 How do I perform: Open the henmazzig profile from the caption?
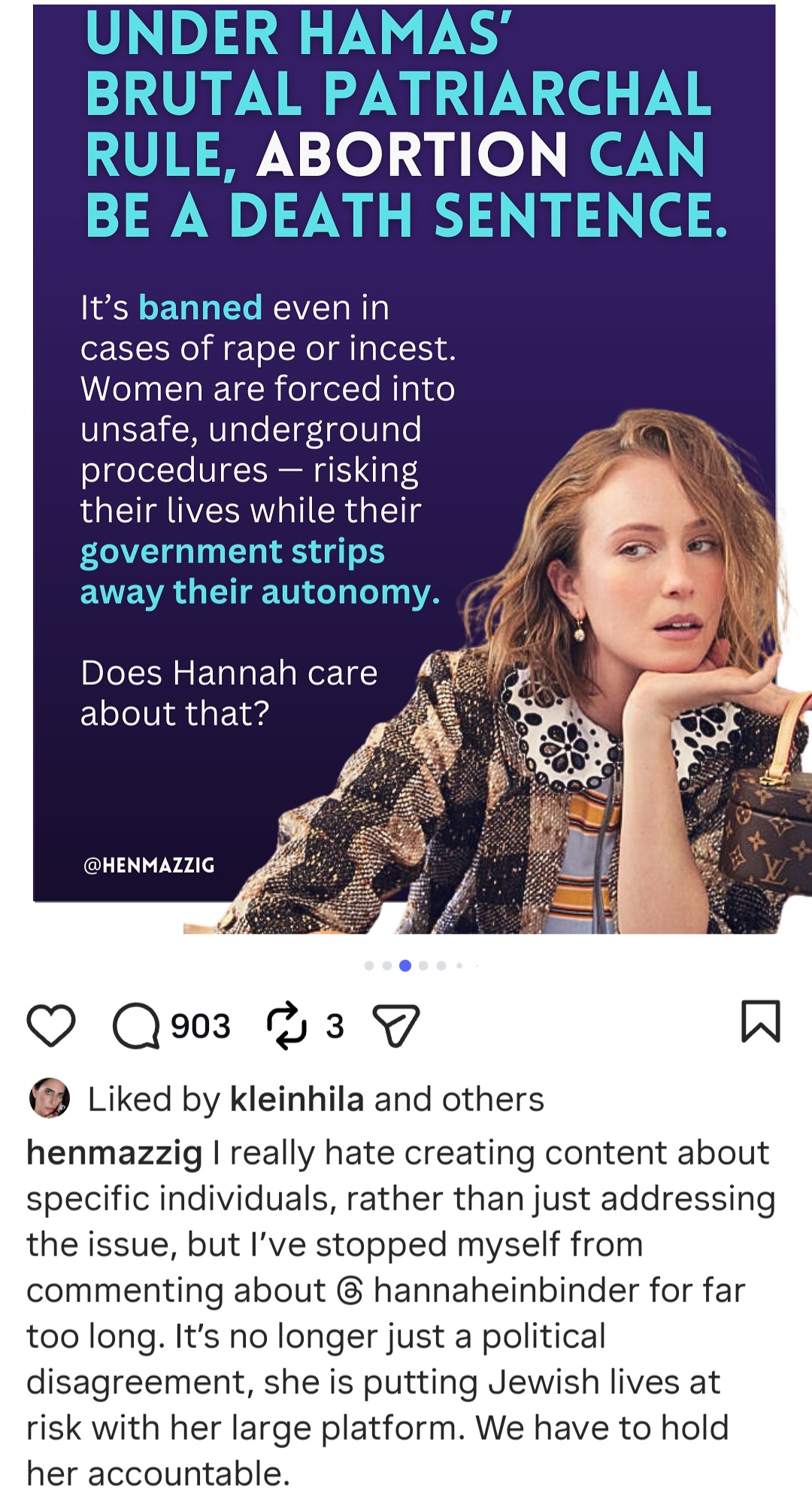pos(114,1153)
